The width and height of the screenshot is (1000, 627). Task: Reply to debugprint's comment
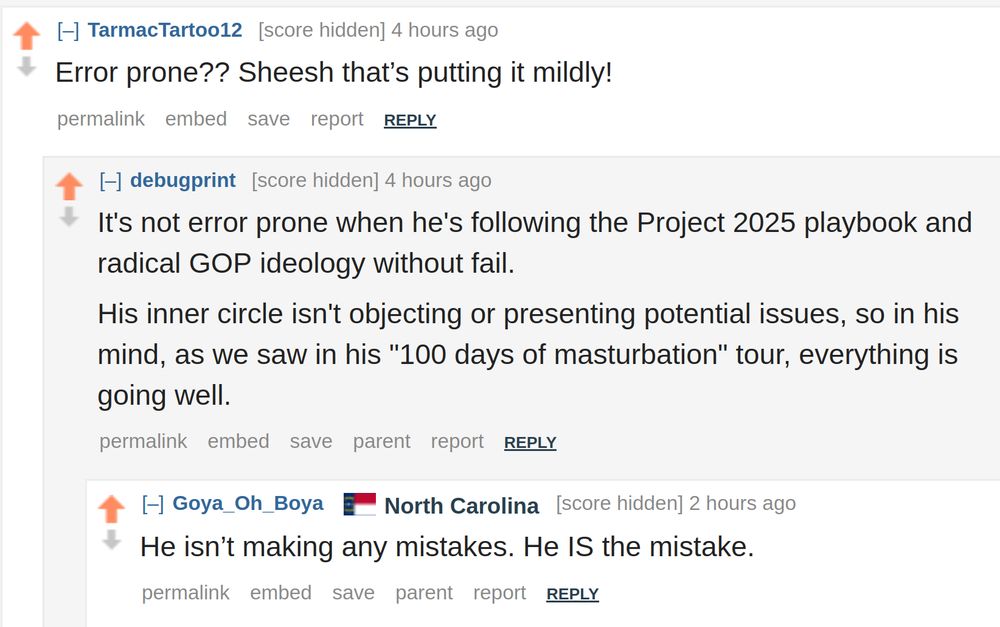click(530, 442)
